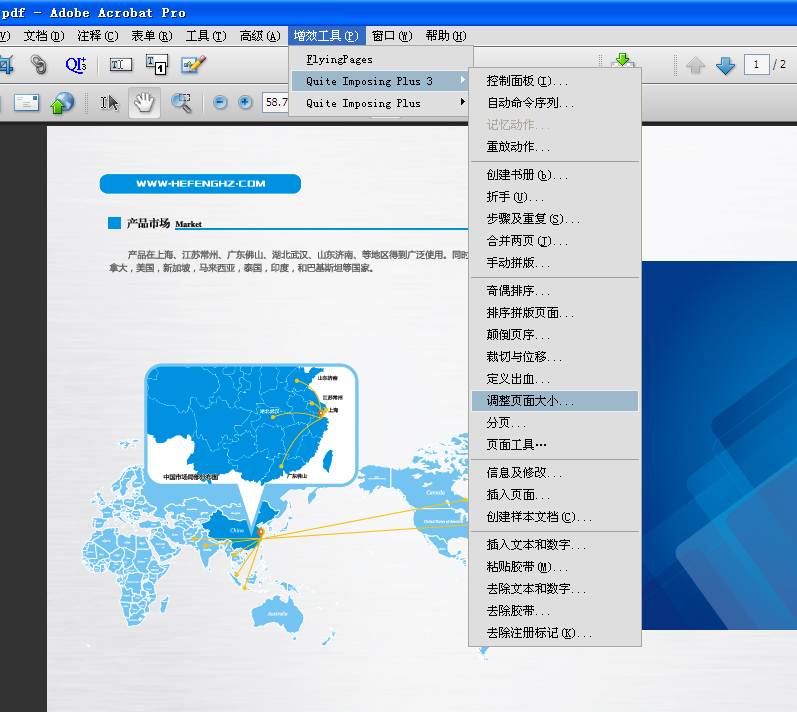
Task: Select the TouchUp text tool icon
Action: pos(120,65)
